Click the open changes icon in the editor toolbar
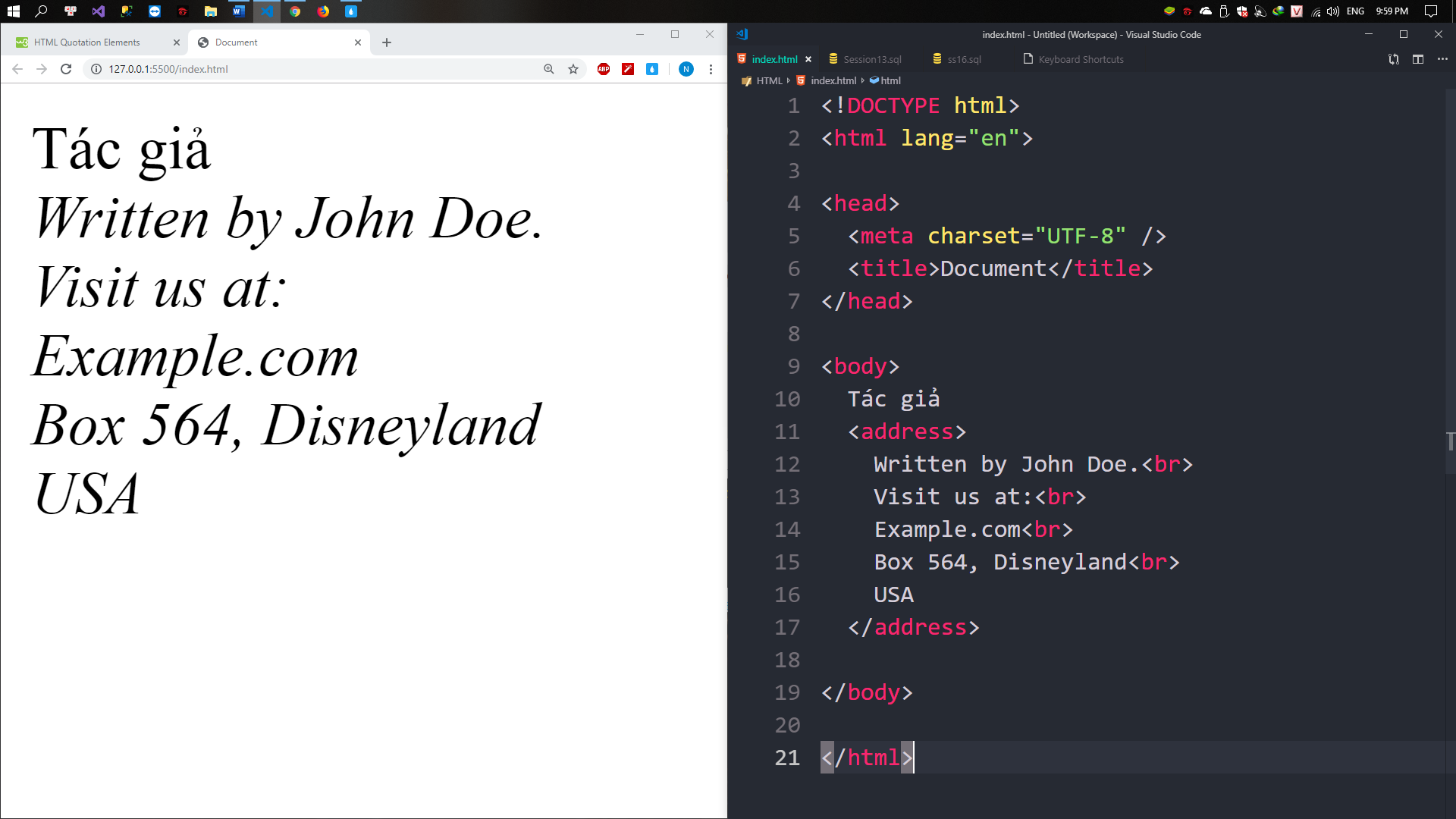Viewport: 1456px width, 819px height. (1394, 59)
